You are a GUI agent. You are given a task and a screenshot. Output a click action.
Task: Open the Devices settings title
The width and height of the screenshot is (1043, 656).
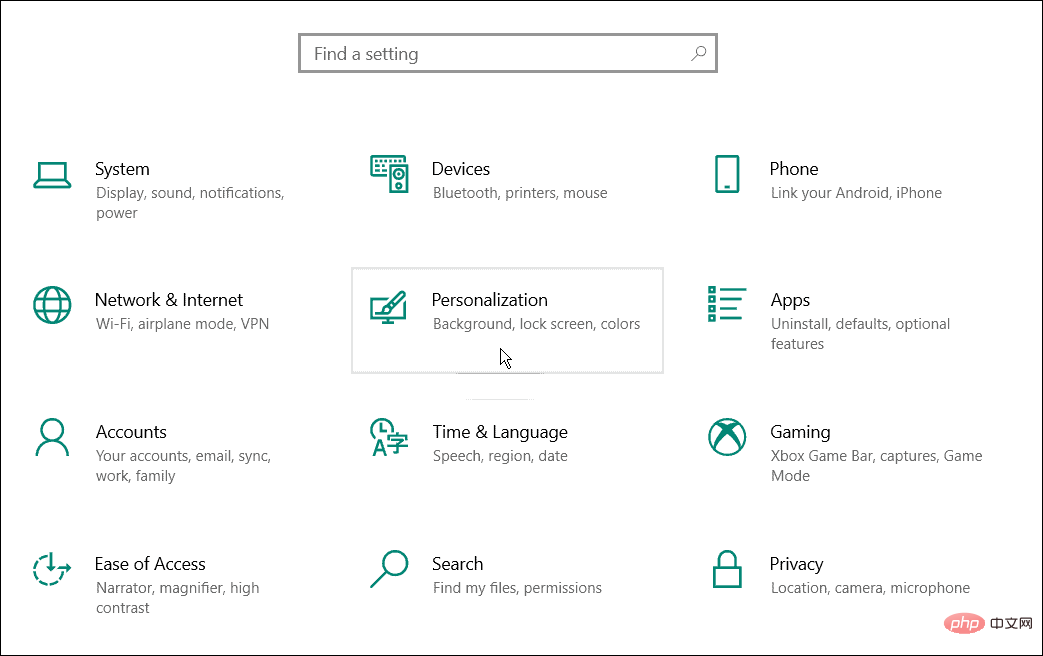pyautogui.click(x=461, y=169)
